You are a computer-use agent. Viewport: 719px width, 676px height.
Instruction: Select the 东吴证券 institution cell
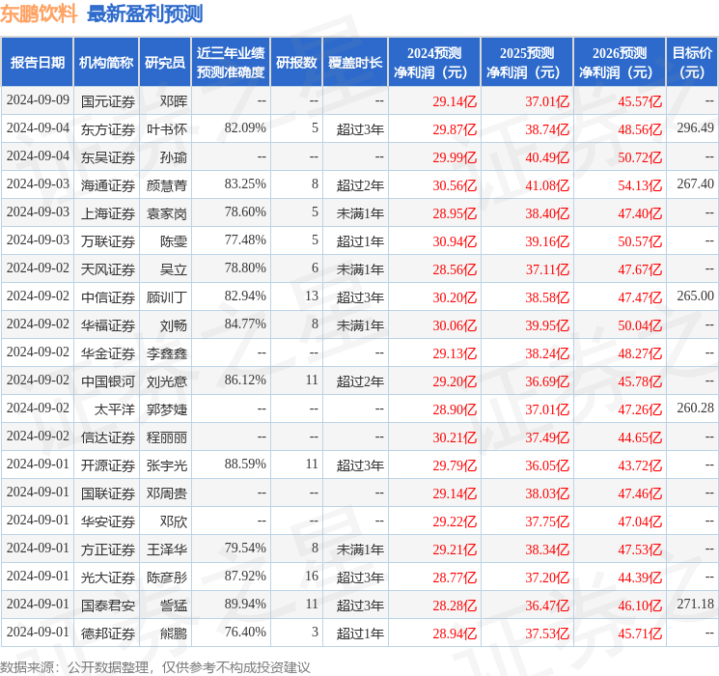(x=108, y=157)
